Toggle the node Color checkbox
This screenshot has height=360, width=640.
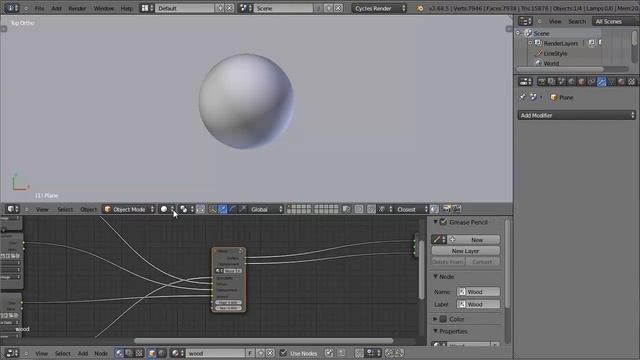(443, 319)
